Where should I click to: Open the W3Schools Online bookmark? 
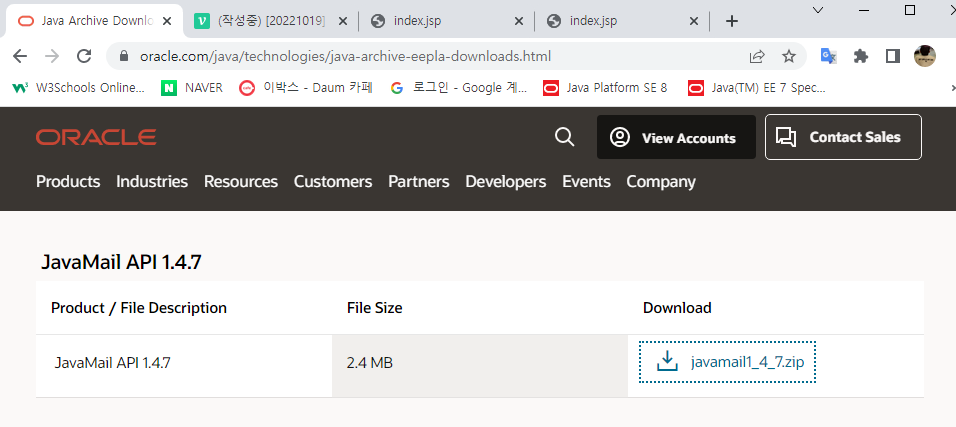click(78, 88)
